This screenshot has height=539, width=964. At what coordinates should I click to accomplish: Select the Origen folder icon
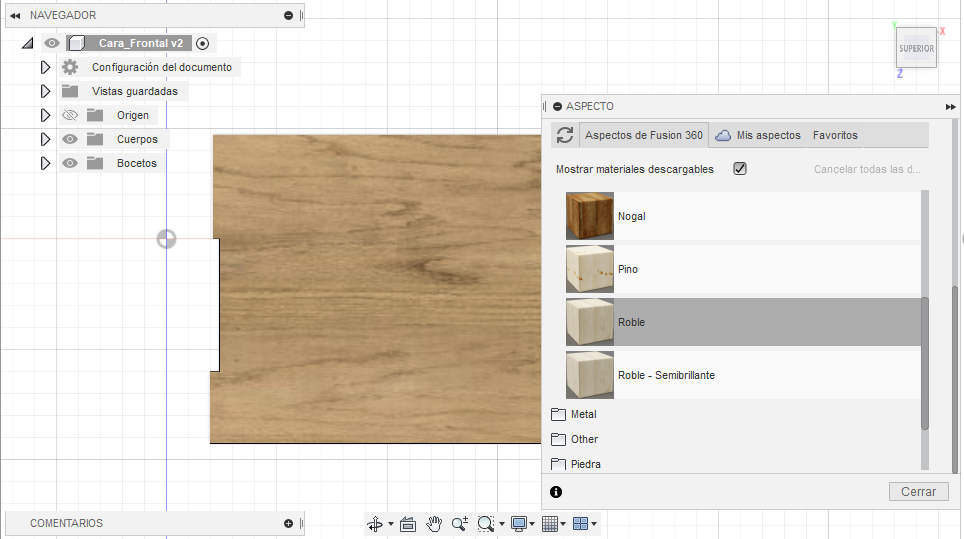pyautogui.click(x=95, y=115)
